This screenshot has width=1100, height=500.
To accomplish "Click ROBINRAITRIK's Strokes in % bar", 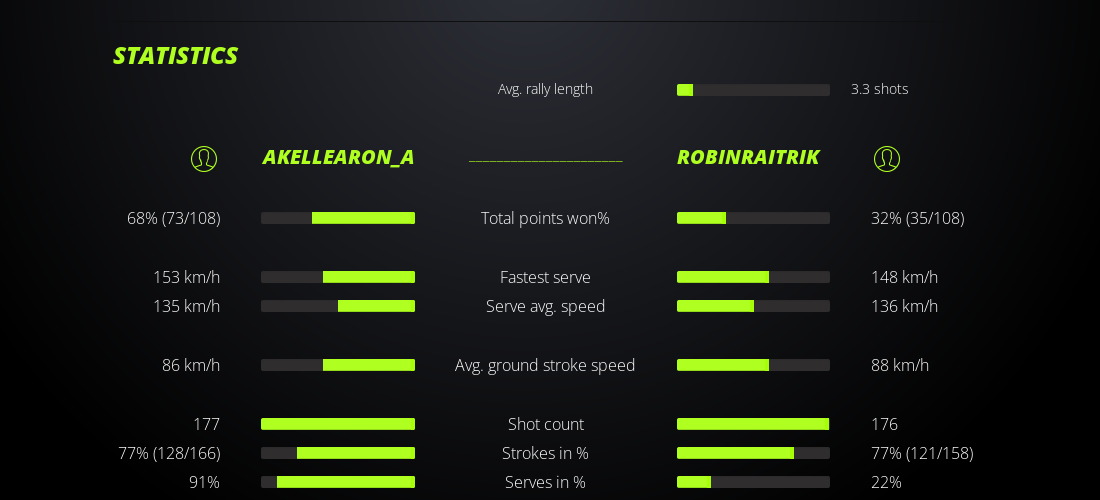I will [753, 453].
